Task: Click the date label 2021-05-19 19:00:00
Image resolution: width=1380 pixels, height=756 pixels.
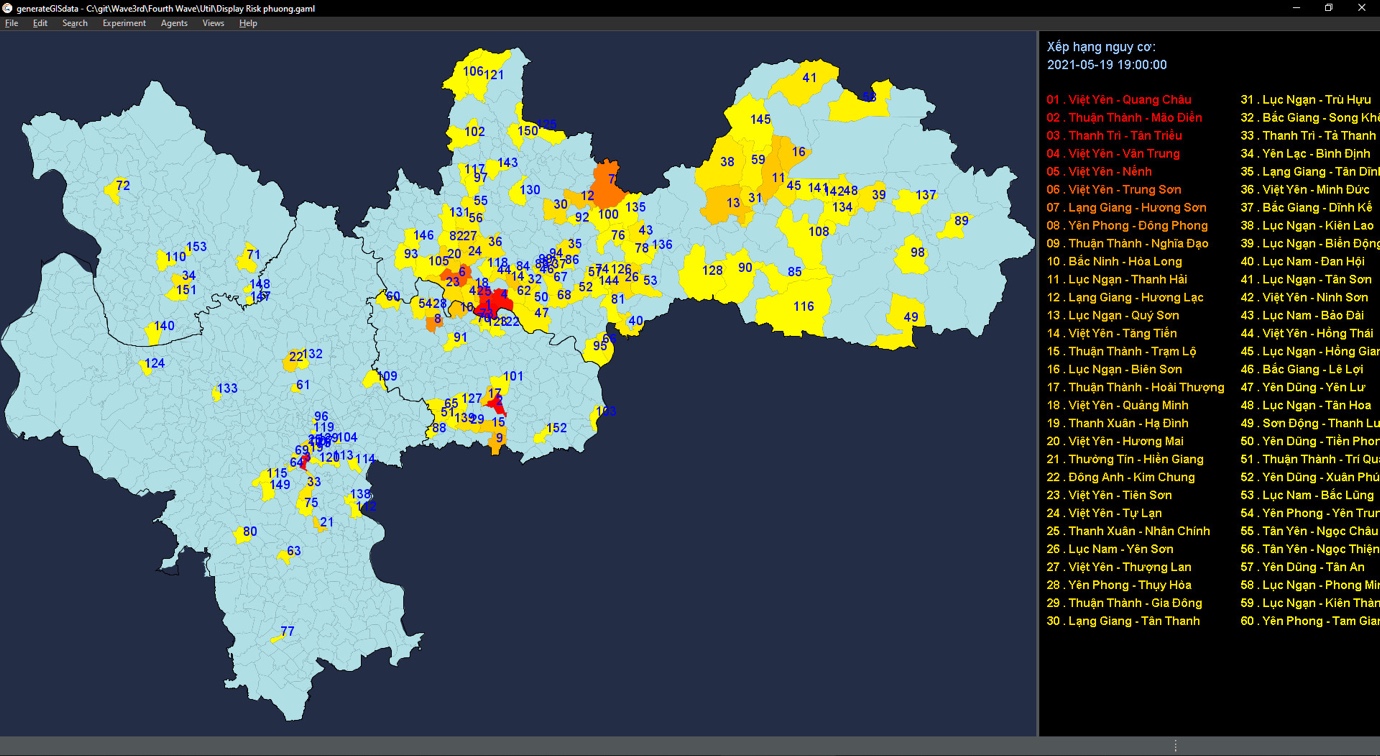Action: [1106, 65]
